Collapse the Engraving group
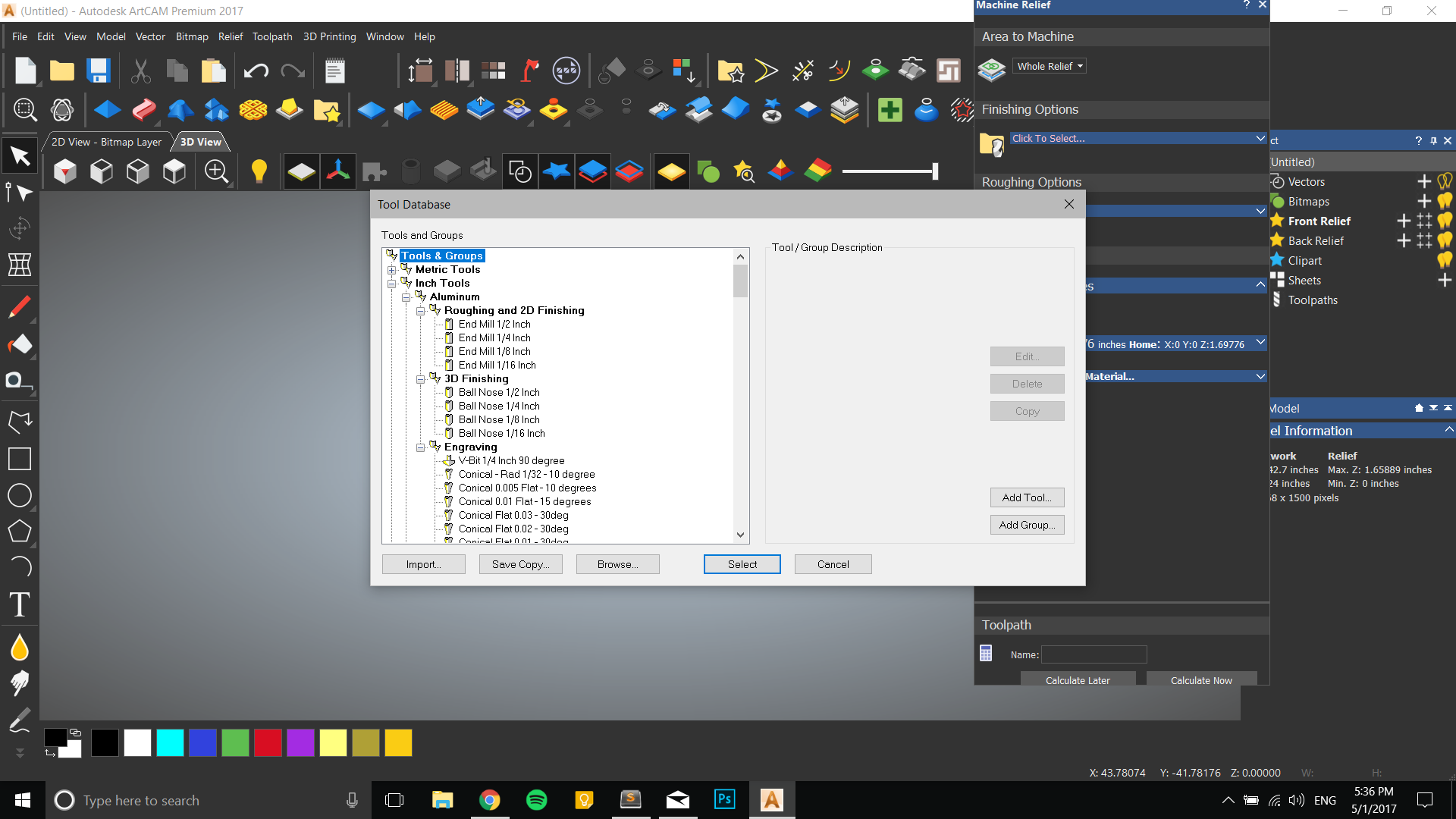Viewport: 1456px width, 819px height. coord(420,447)
